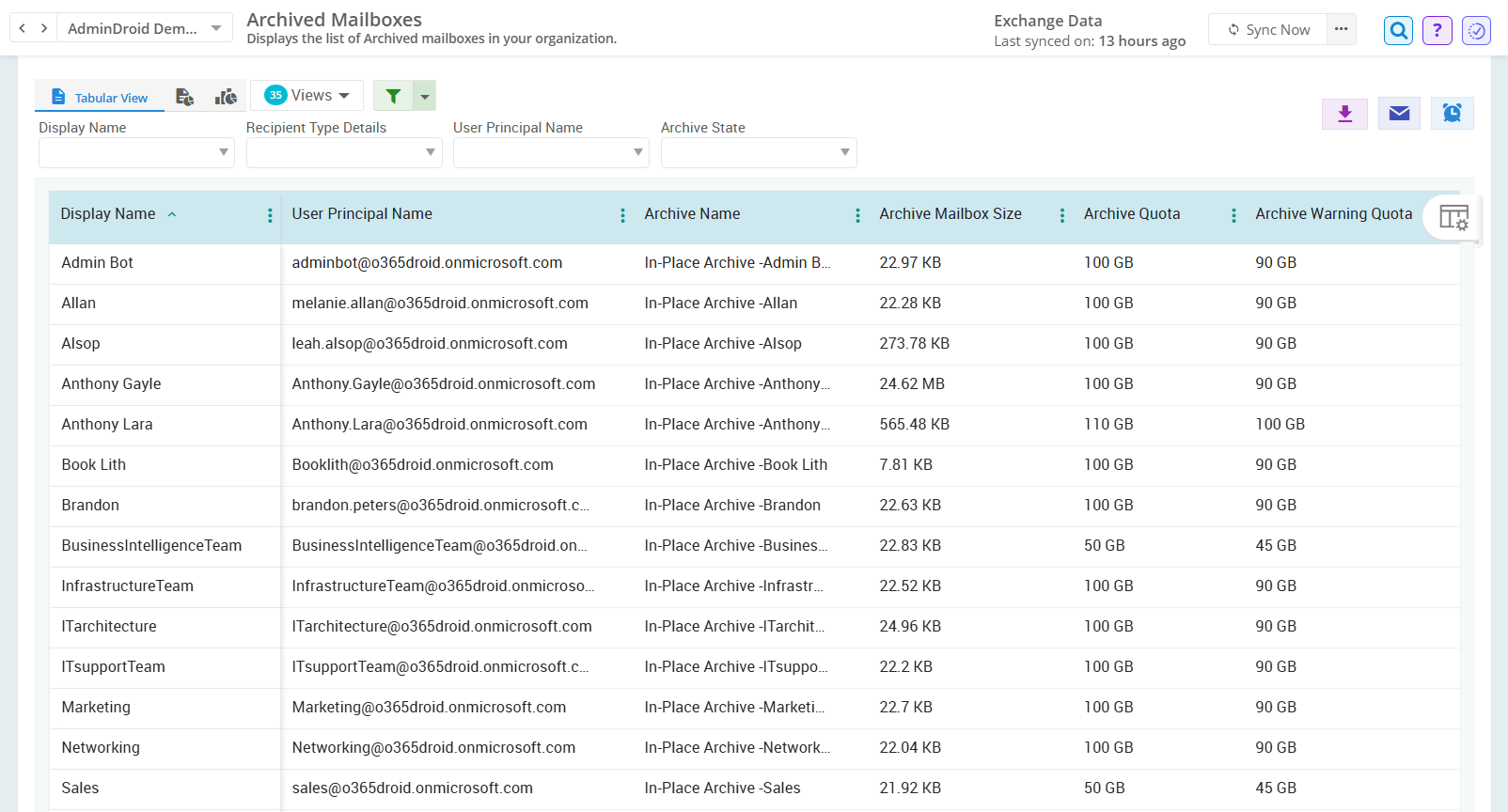This screenshot has width=1508, height=812.
Task: Sort by User Principal Name header
Action: coord(362,214)
